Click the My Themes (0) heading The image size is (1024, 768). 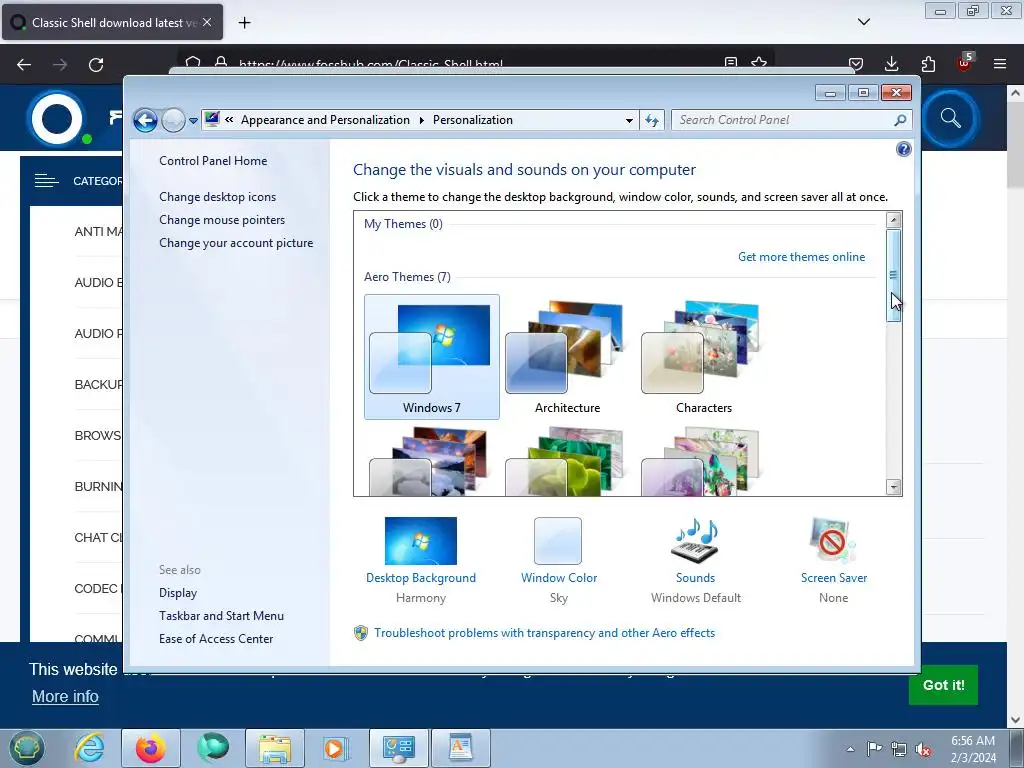pyautogui.click(x=403, y=224)
